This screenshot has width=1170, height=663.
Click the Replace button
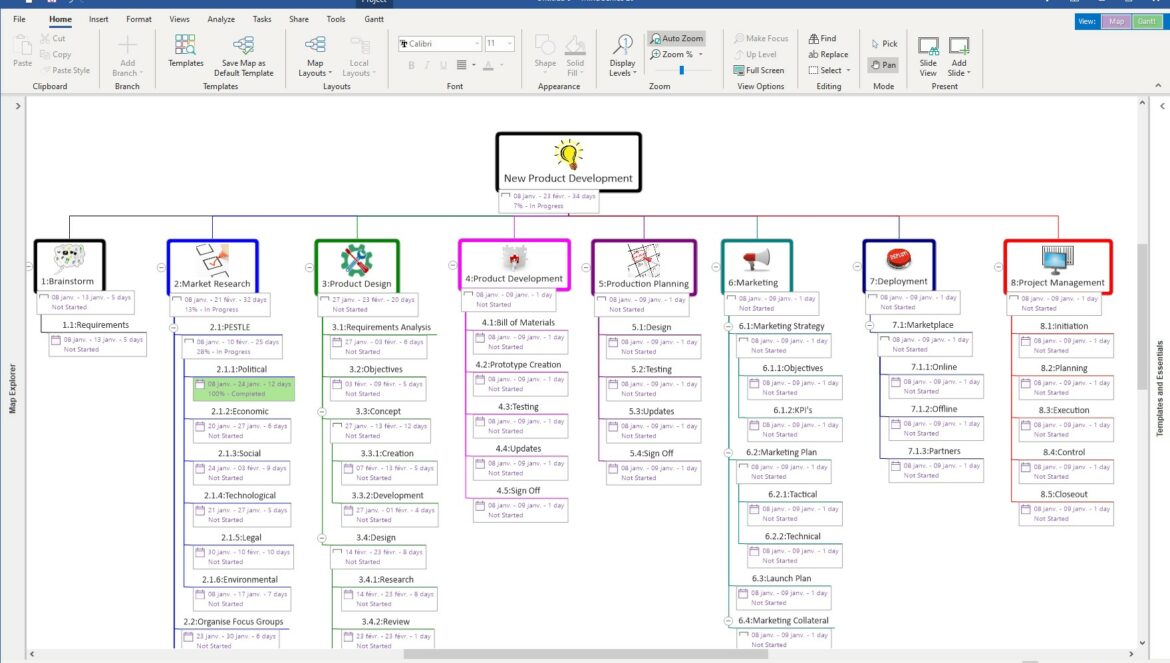(x=828, y=55)
